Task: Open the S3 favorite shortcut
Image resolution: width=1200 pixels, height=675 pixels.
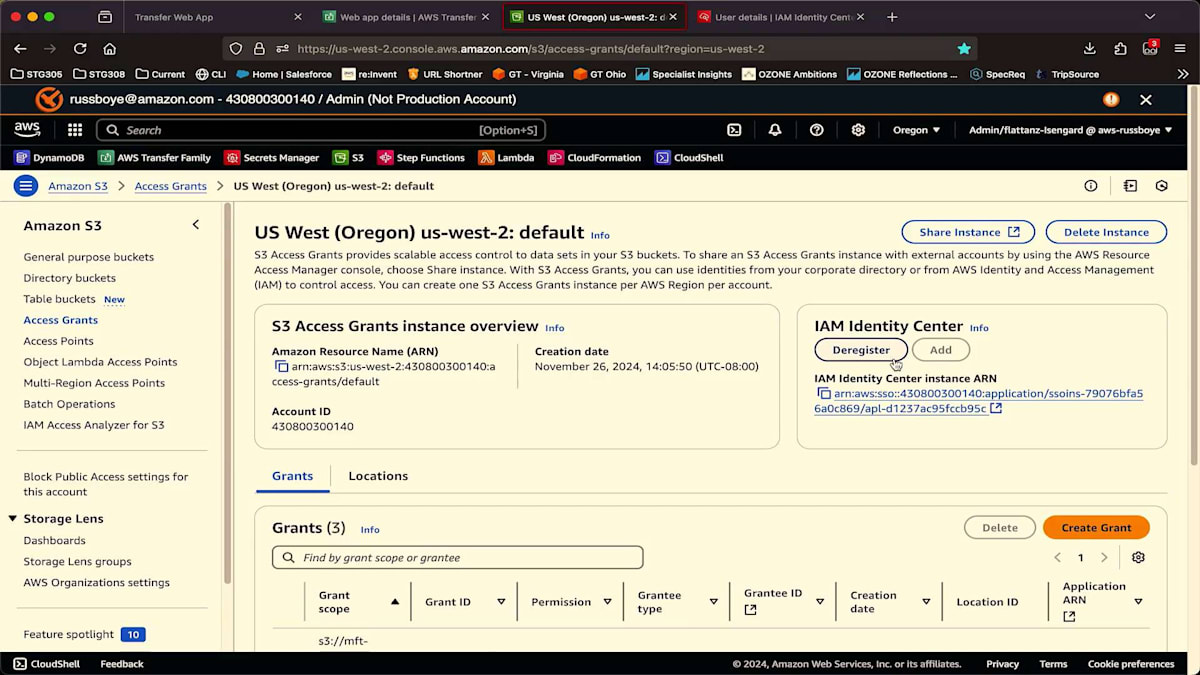Action: [x=348, y=158]
